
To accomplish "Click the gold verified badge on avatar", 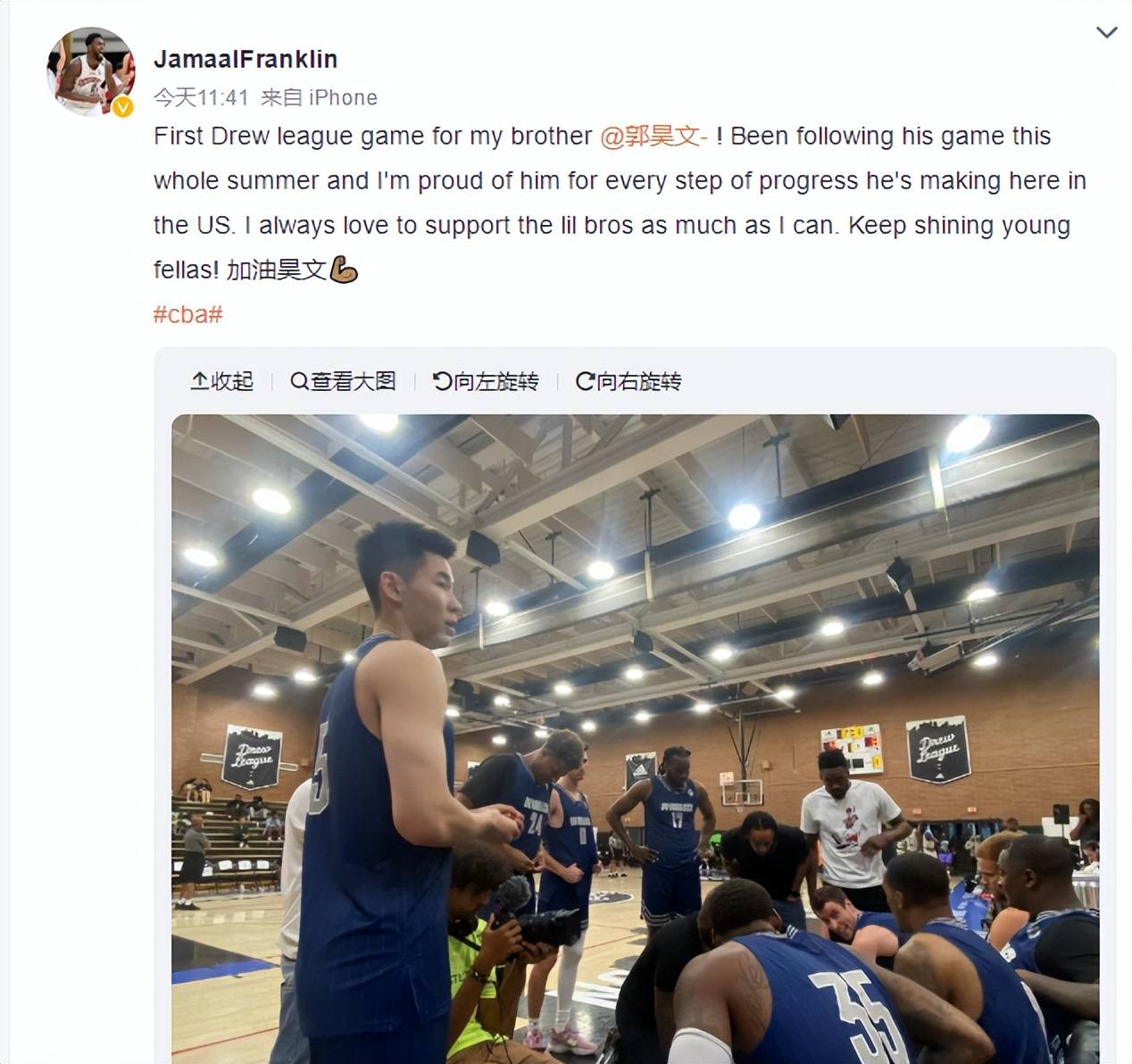I will 123,106.
